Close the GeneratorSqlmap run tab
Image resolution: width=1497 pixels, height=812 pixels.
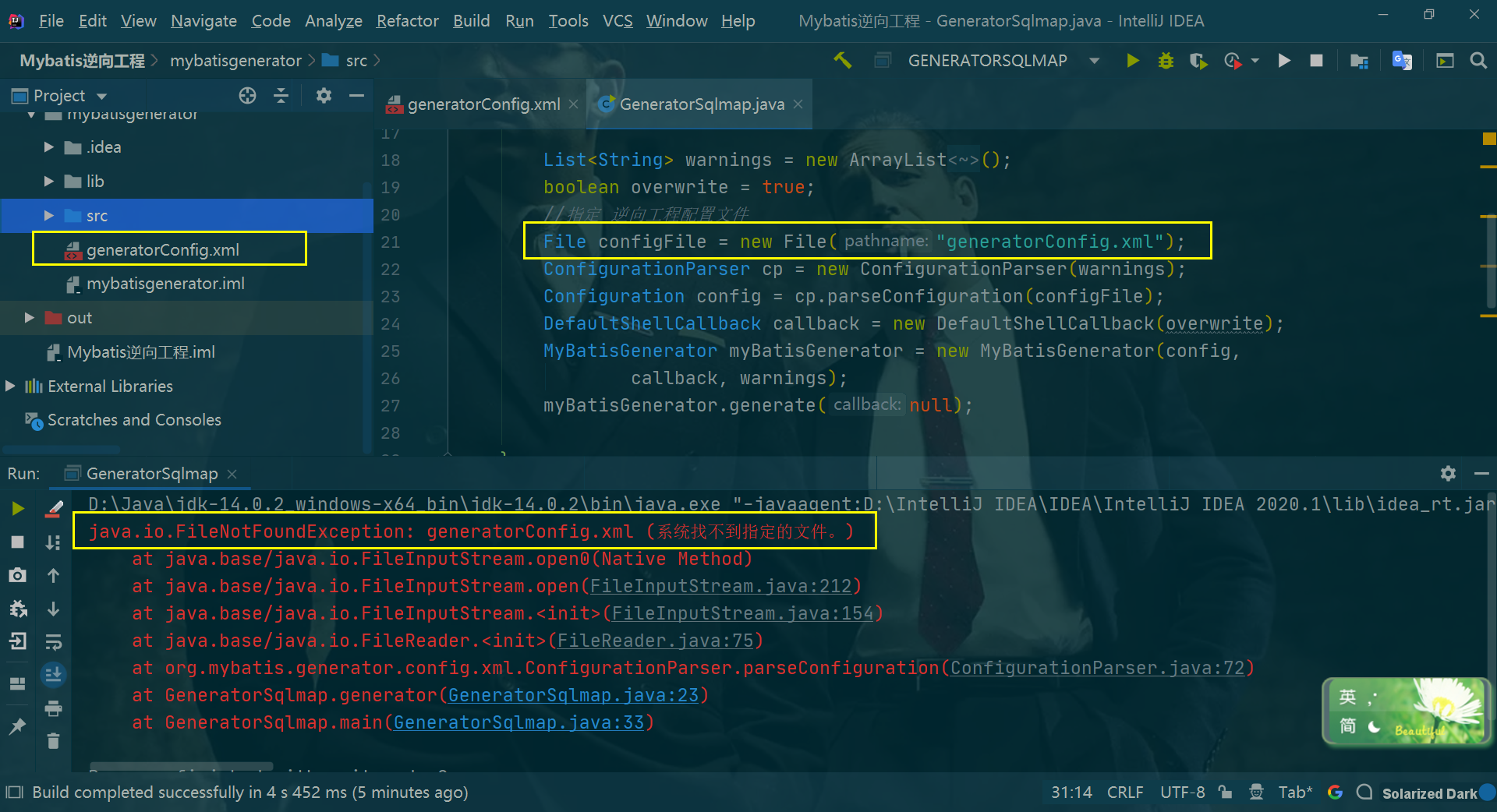(232, 474)
